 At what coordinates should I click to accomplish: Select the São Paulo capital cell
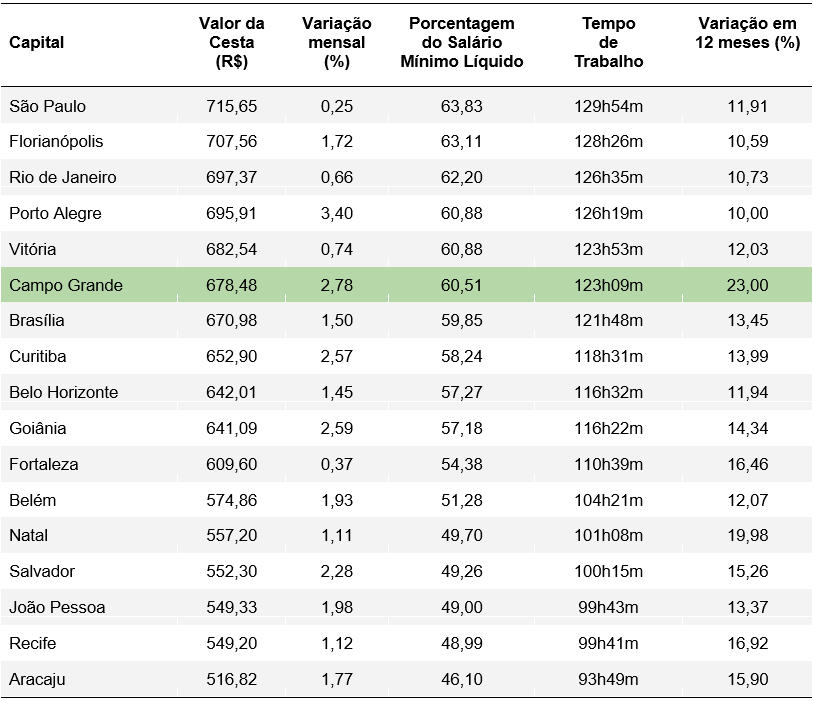(x=48, y=106)
